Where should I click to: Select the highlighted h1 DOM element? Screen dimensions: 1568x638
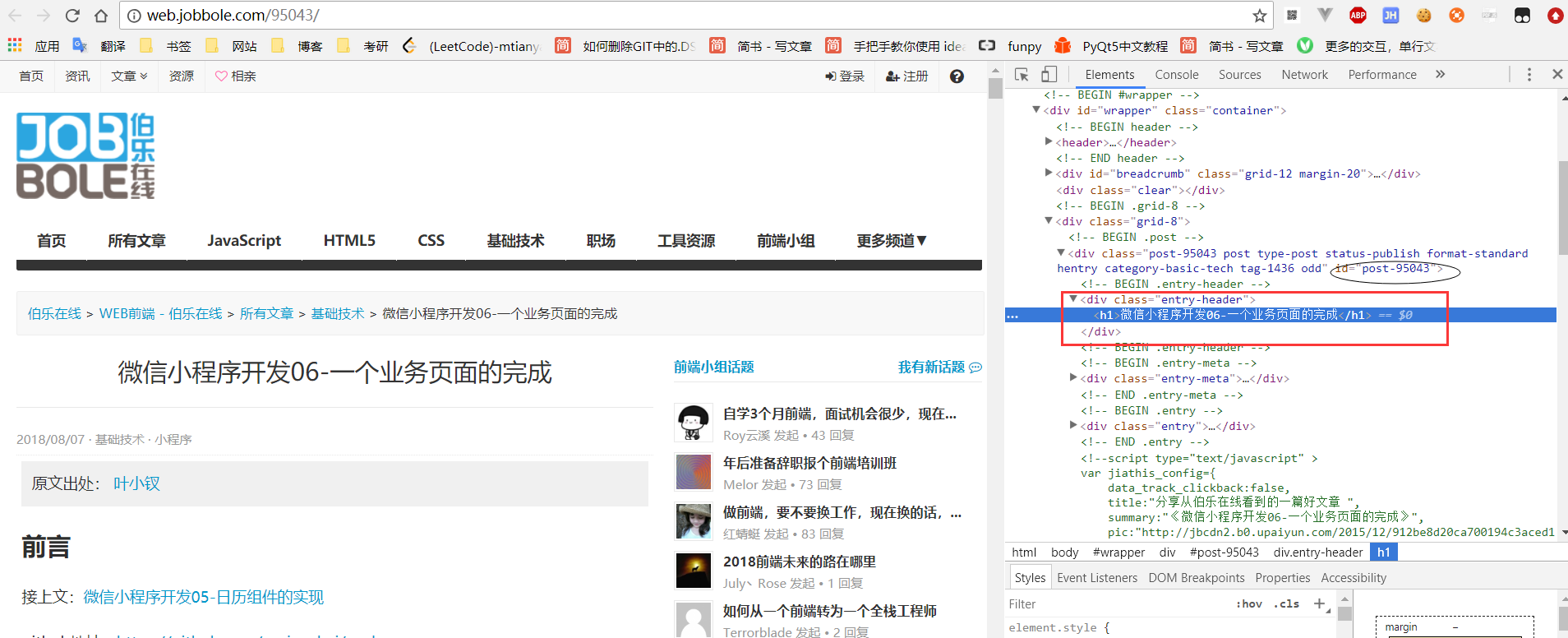click(x=1280, y=315)
